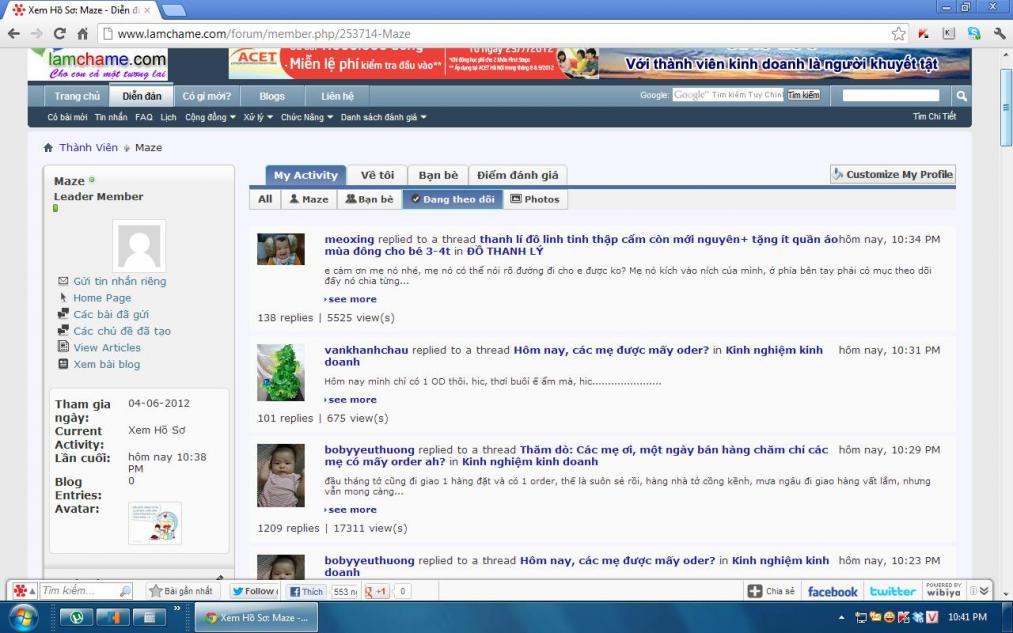The height and width of the screenshot is (633, 1013).
Task: Filter activity by Đang theo dõi
Action: pyautogui.click(x=452, y=199)
